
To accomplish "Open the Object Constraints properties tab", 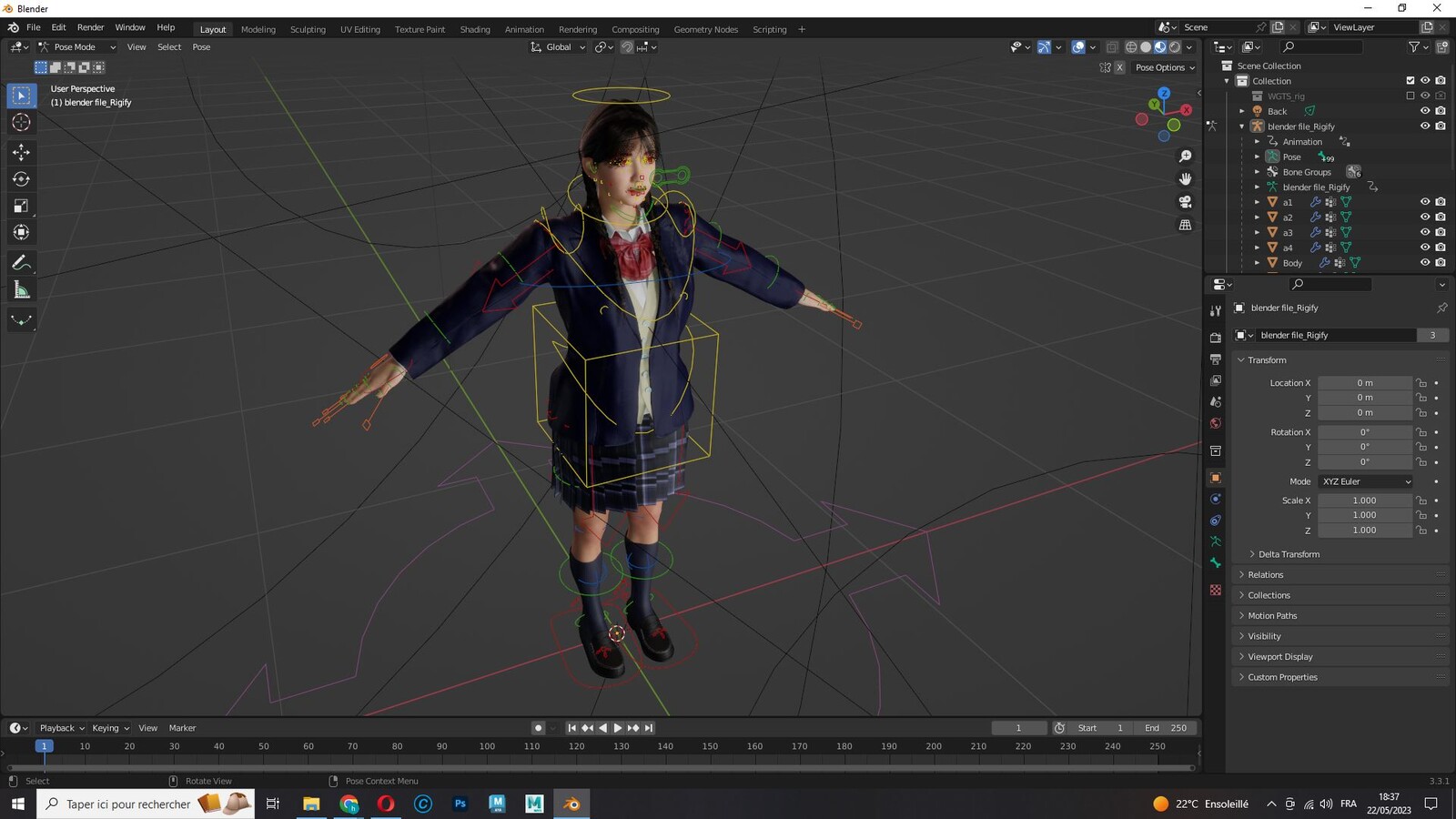I will (x=1215, y=521).
